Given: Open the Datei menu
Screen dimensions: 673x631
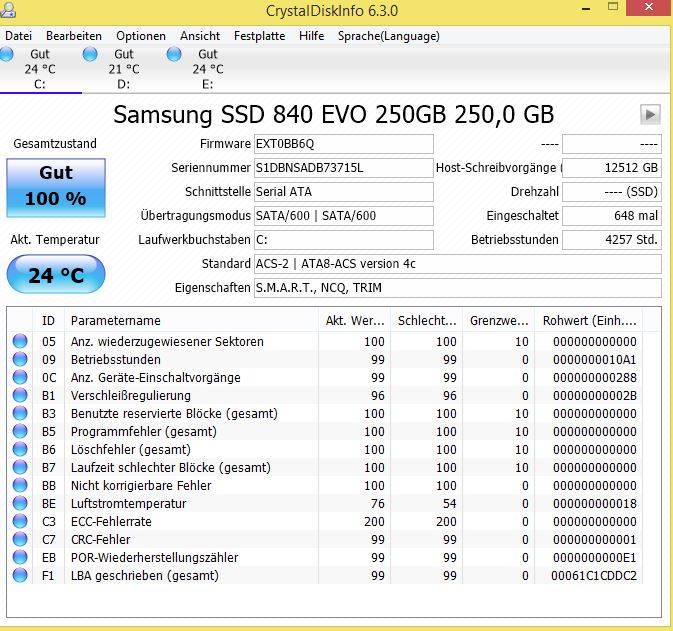Looking at the screenshot, I should point(18,36).
